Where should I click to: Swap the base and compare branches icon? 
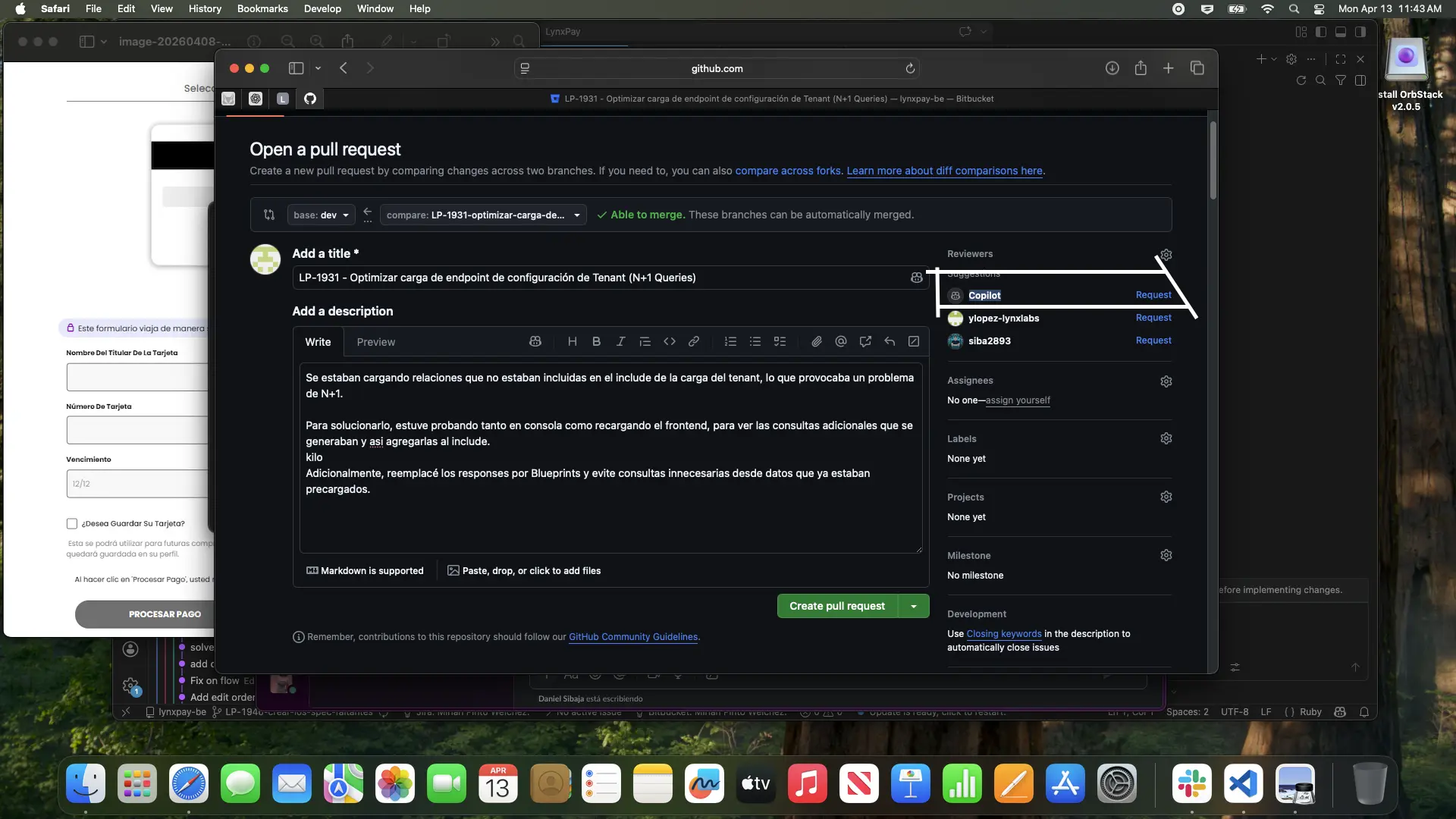click(269, 215)
